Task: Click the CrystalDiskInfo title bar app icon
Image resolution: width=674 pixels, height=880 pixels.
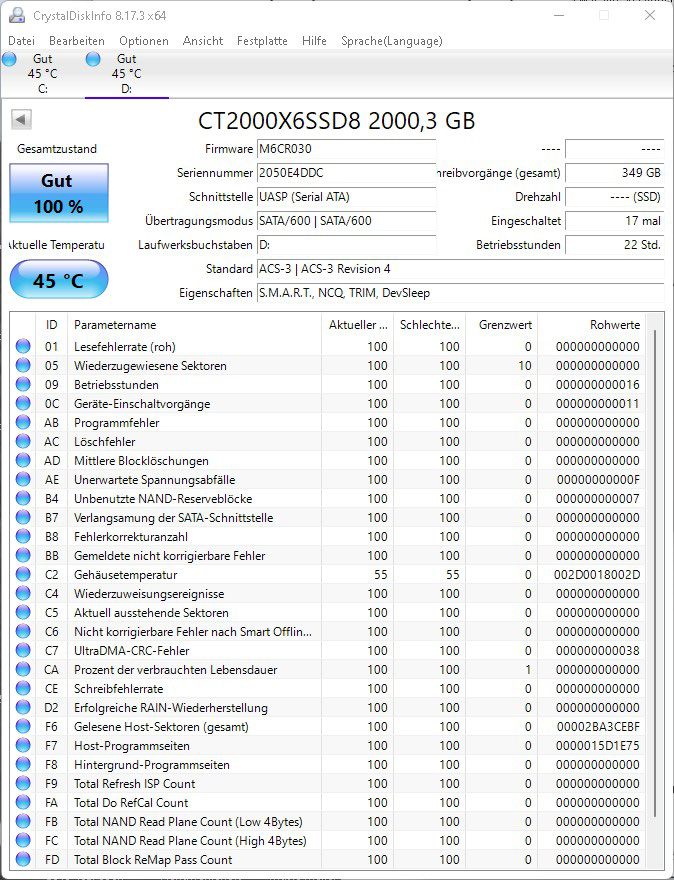Action: (x=17, y=16)
